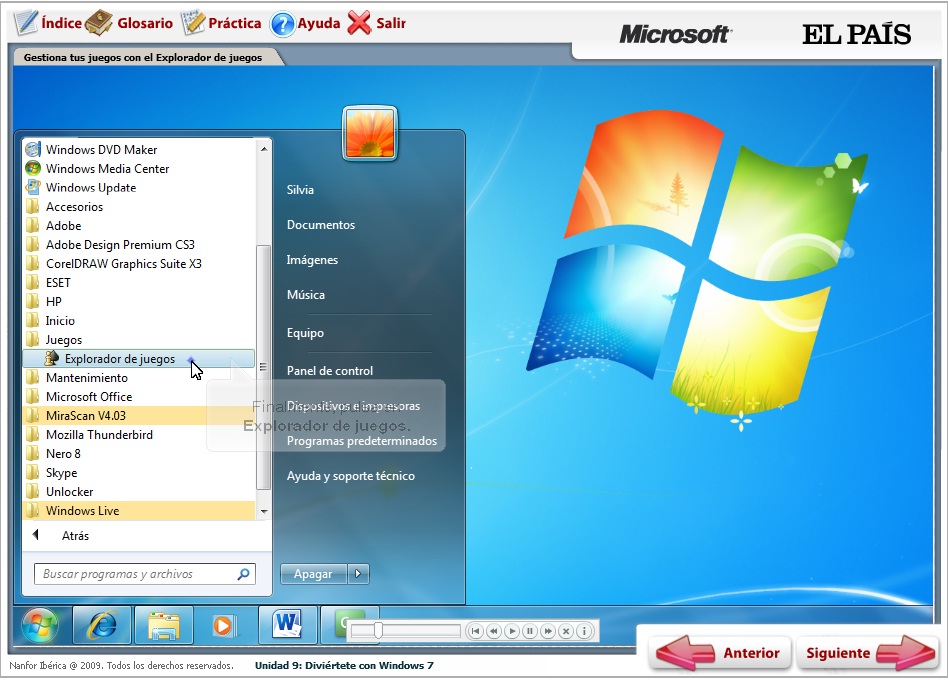Click the user account flower picture
Viewport: 948px width, 680px height.
(x=370, y=133)
